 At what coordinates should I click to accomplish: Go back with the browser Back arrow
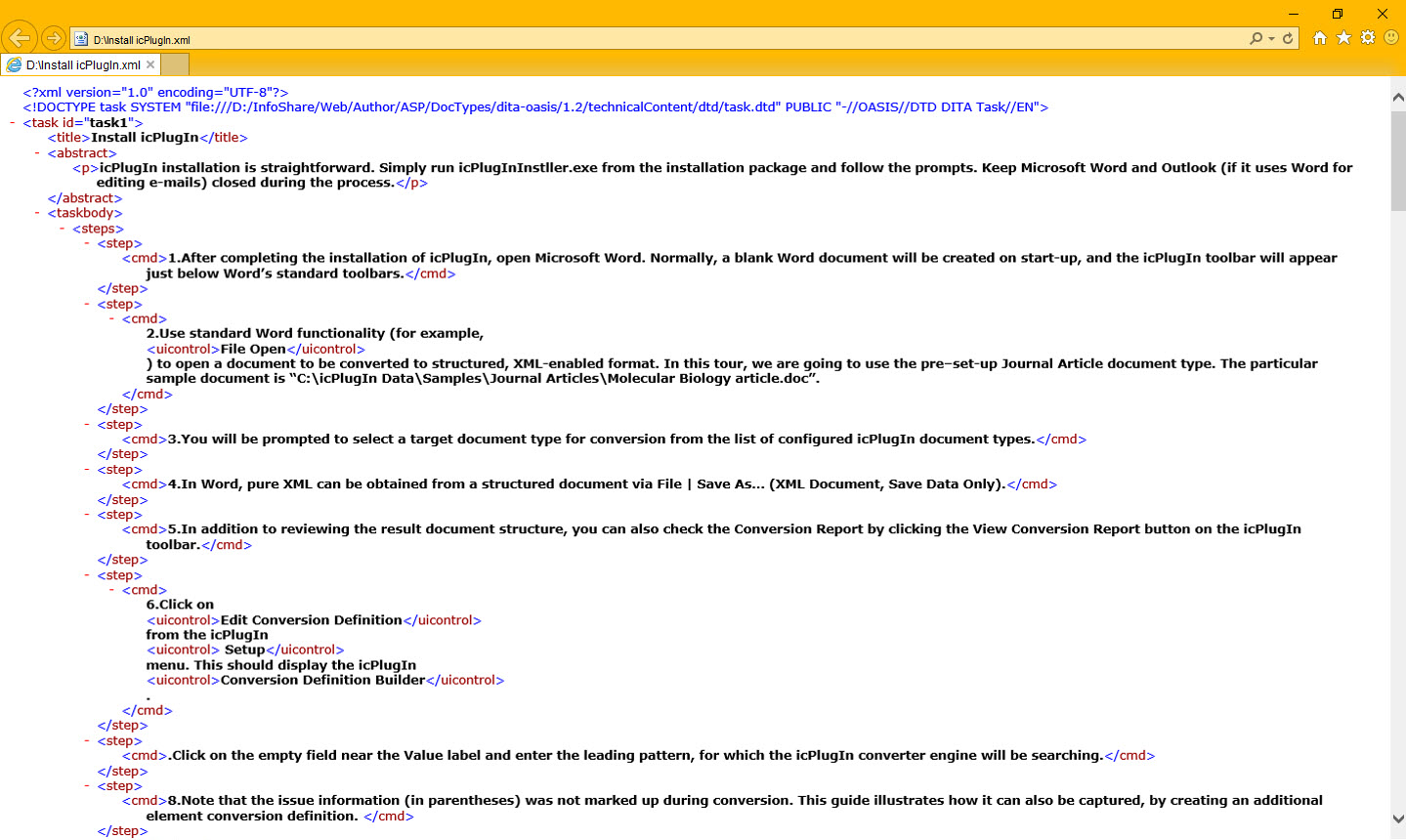click(x=19, y=38)
